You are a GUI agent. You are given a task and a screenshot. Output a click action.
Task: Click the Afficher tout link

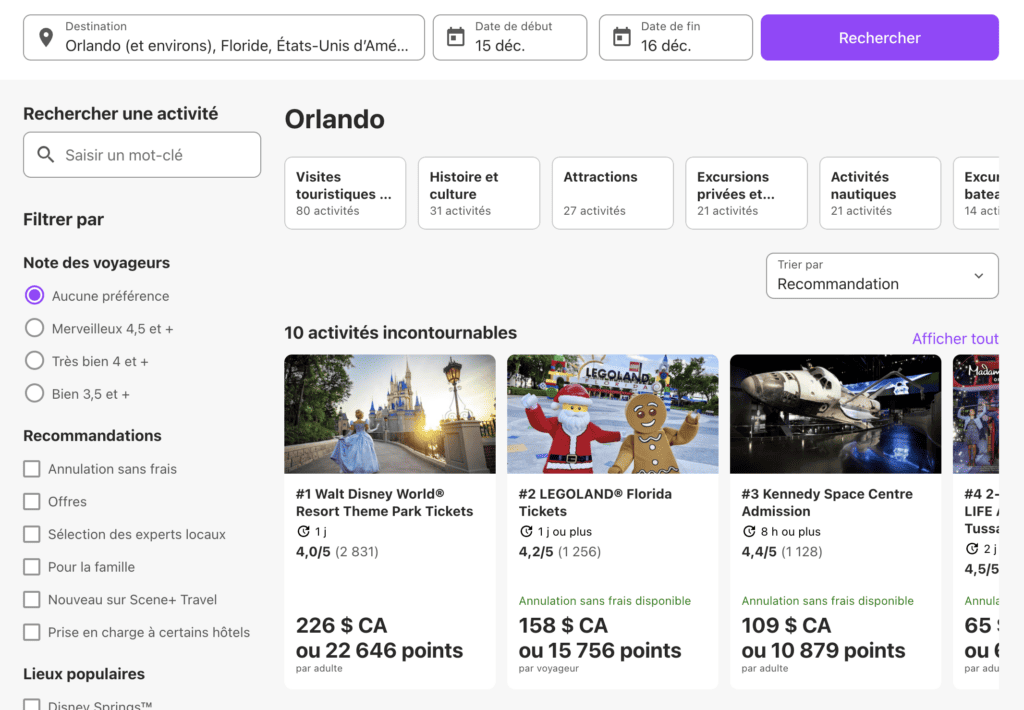coord(954,339)
